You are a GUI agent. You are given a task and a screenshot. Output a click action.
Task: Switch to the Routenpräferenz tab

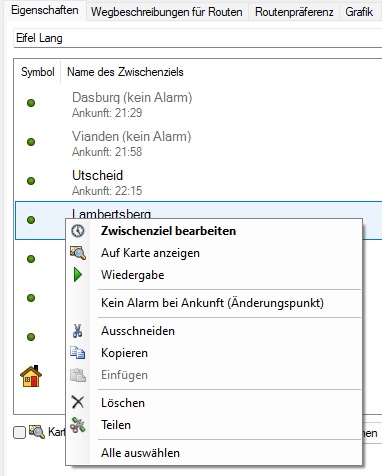tap(294, 12)
